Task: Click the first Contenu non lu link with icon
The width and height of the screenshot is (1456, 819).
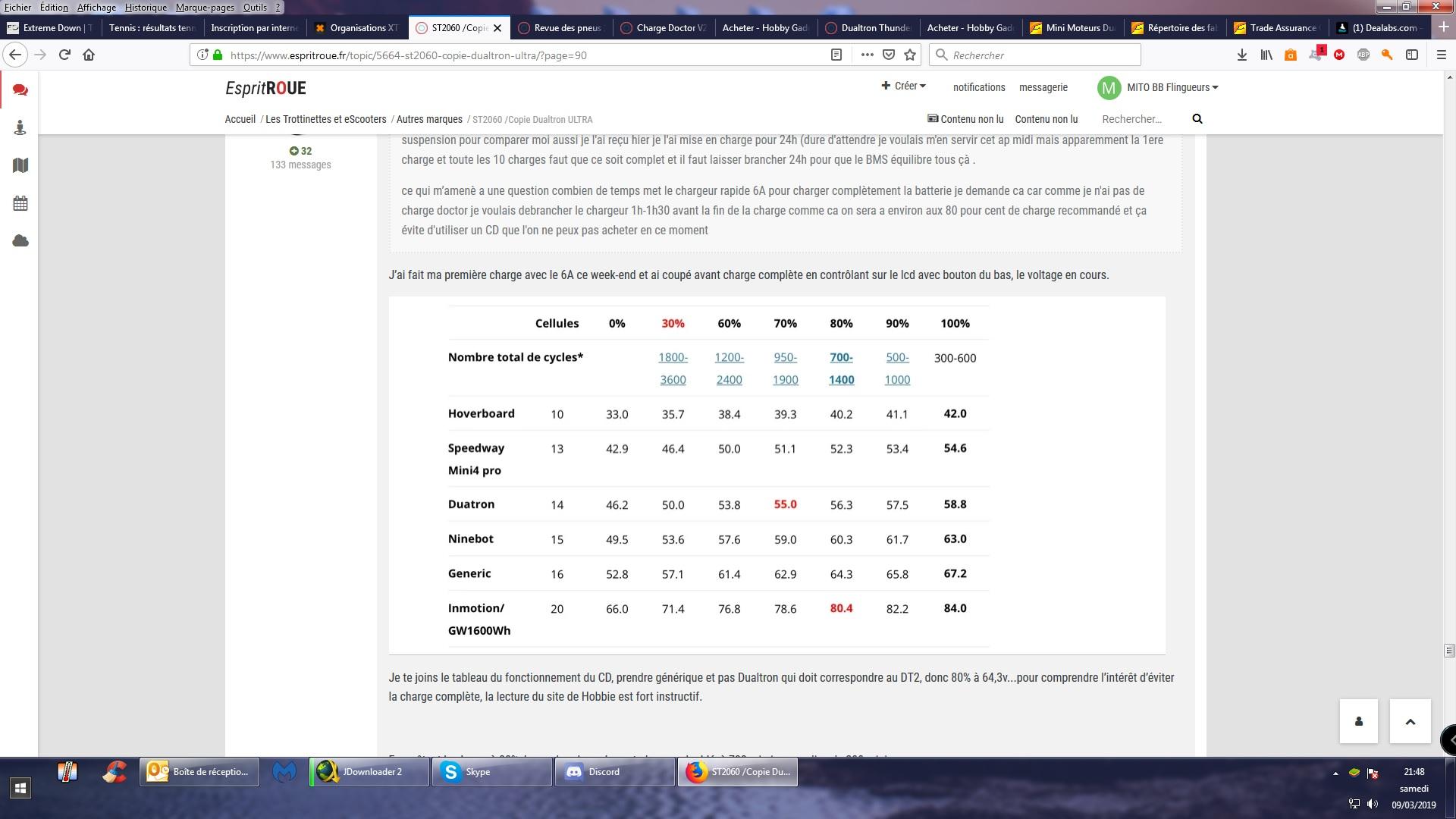Action: point(965,119)
